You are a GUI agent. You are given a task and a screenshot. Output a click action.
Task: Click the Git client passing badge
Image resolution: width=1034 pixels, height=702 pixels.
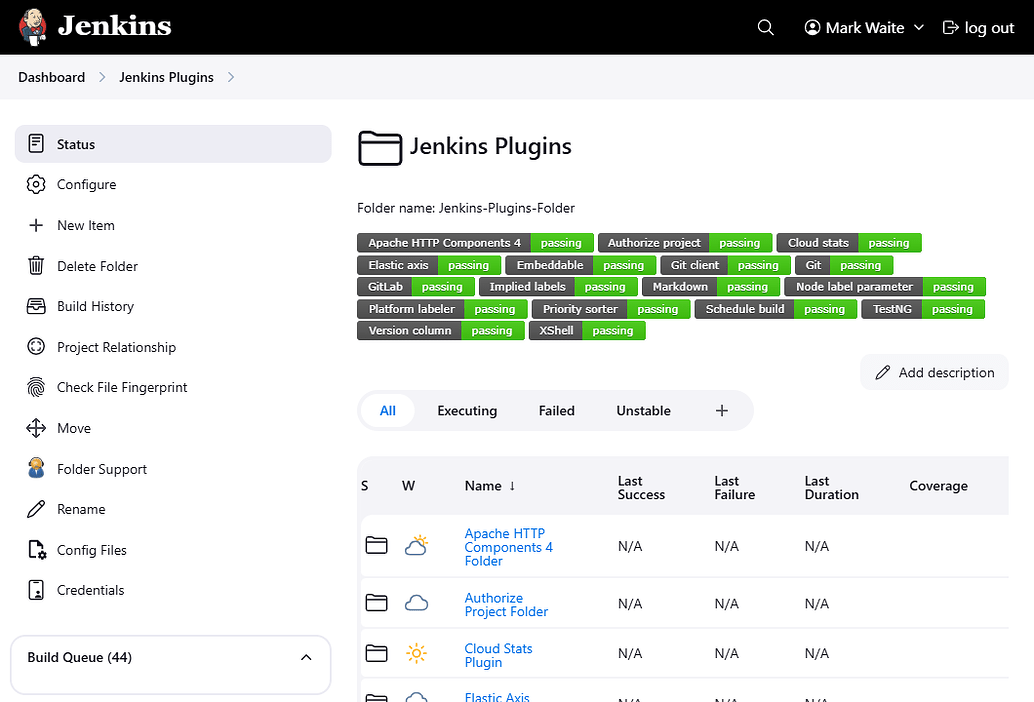tap(758, 265)
